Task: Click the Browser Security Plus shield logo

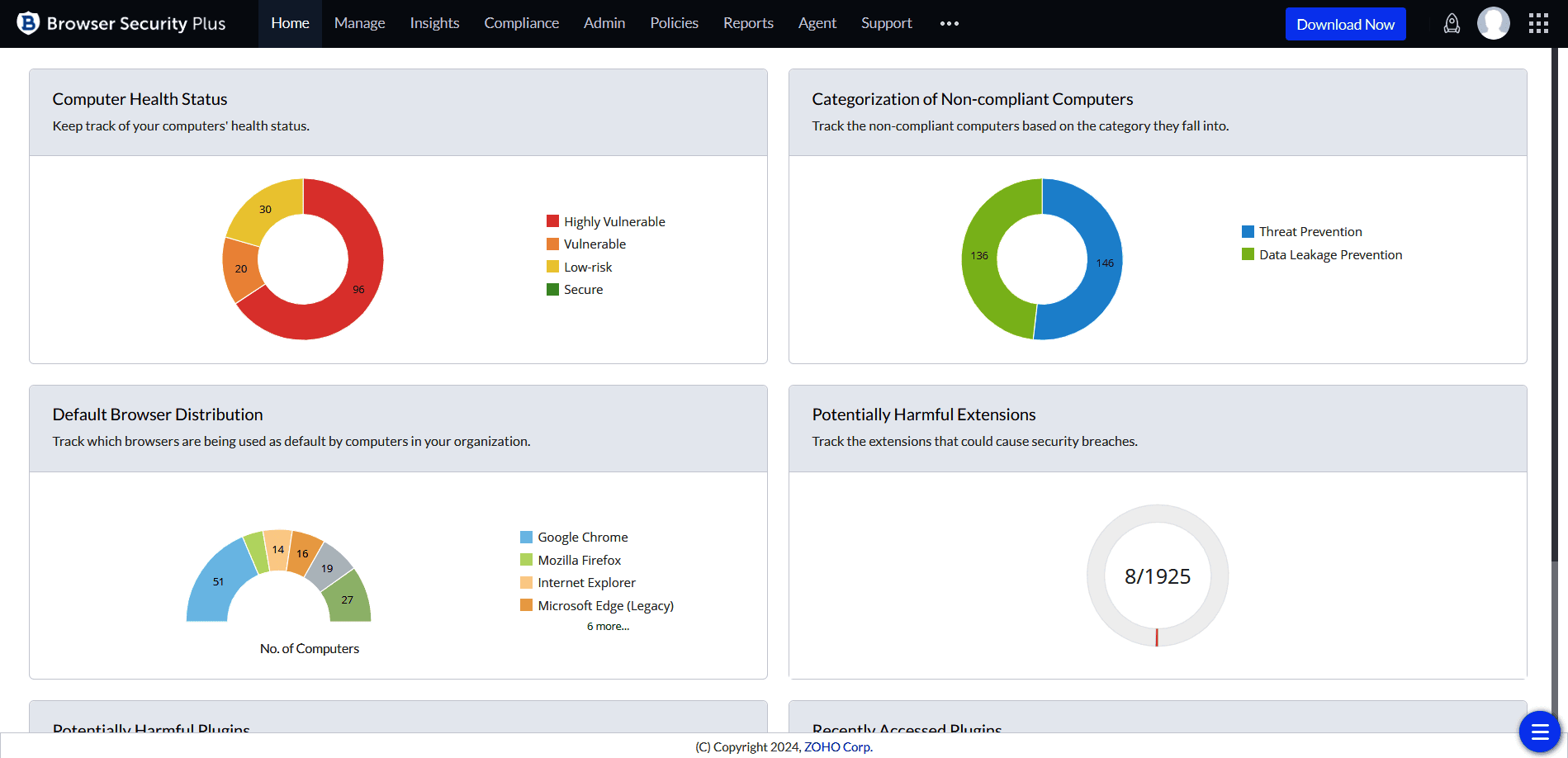Action: (28, 23)
